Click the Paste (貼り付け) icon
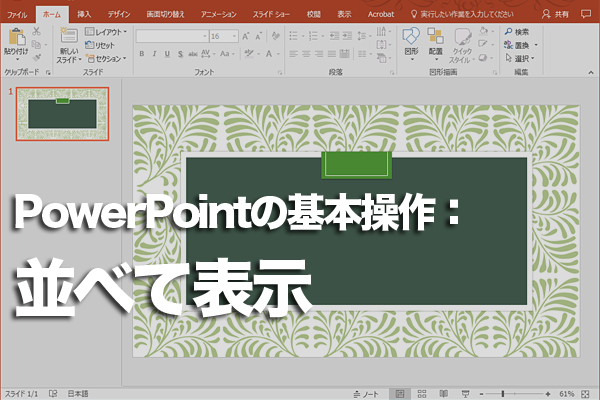The height and width of the screenshot is (400, 600). (16, 37)
